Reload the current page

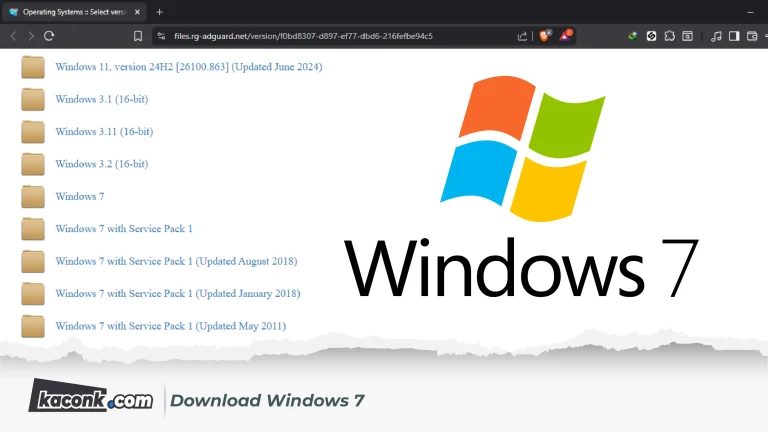tap(48, 36)
